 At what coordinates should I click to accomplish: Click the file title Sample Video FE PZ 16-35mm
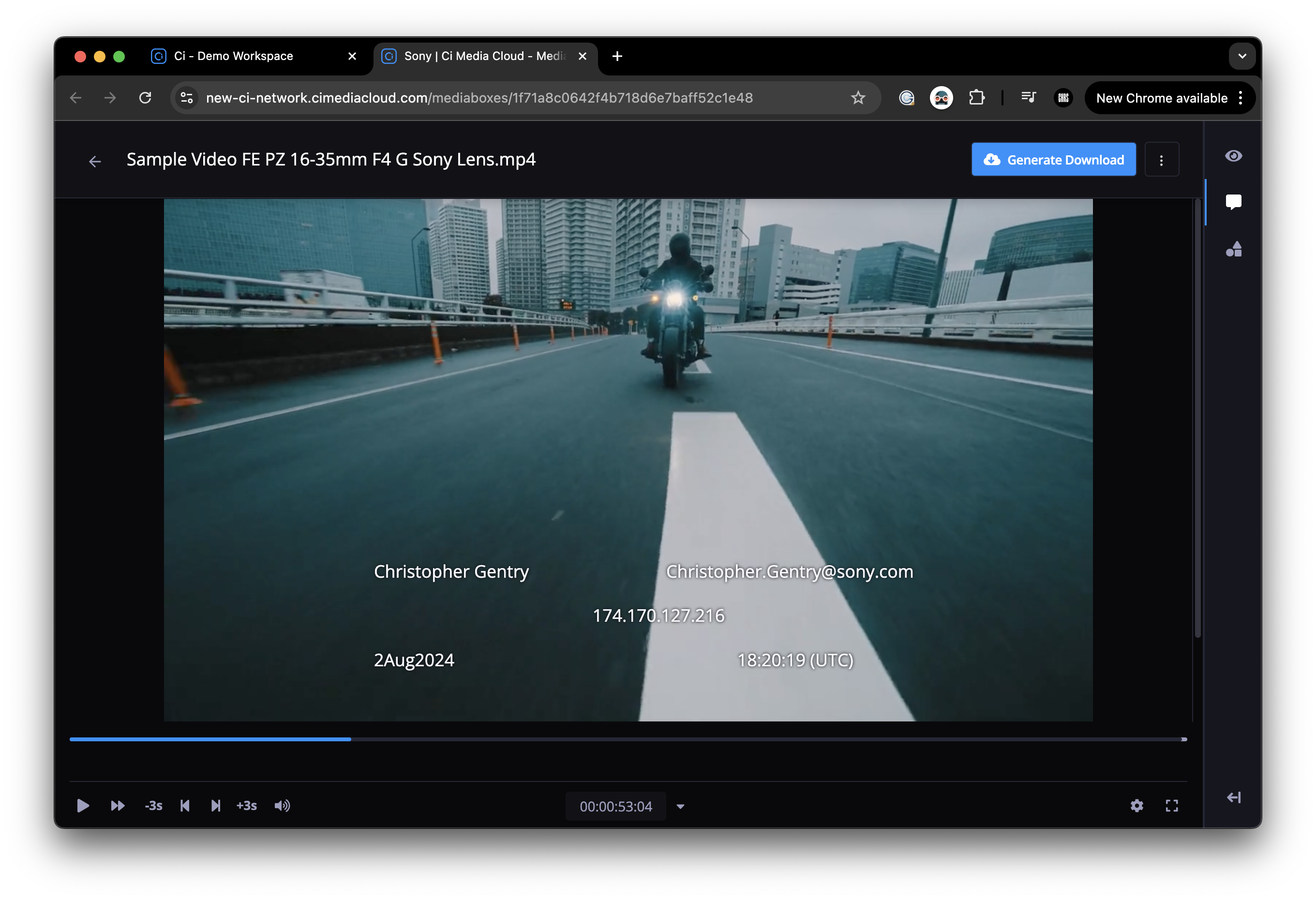(x=331, y=160)
